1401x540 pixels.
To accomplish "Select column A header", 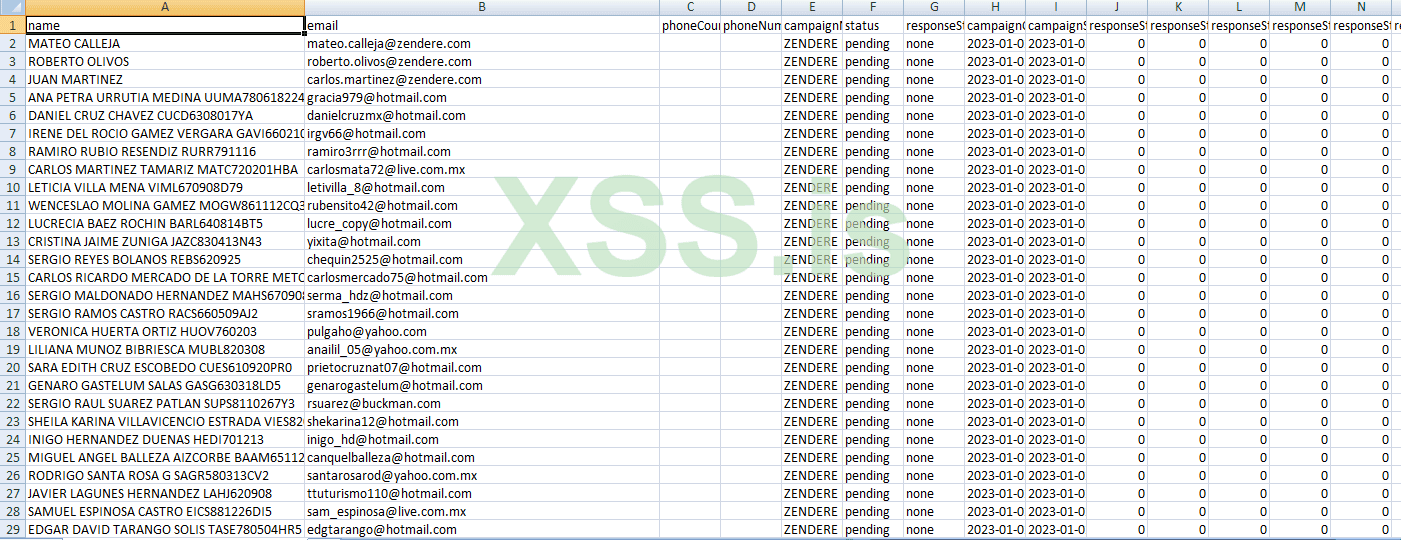I will 165,7.
